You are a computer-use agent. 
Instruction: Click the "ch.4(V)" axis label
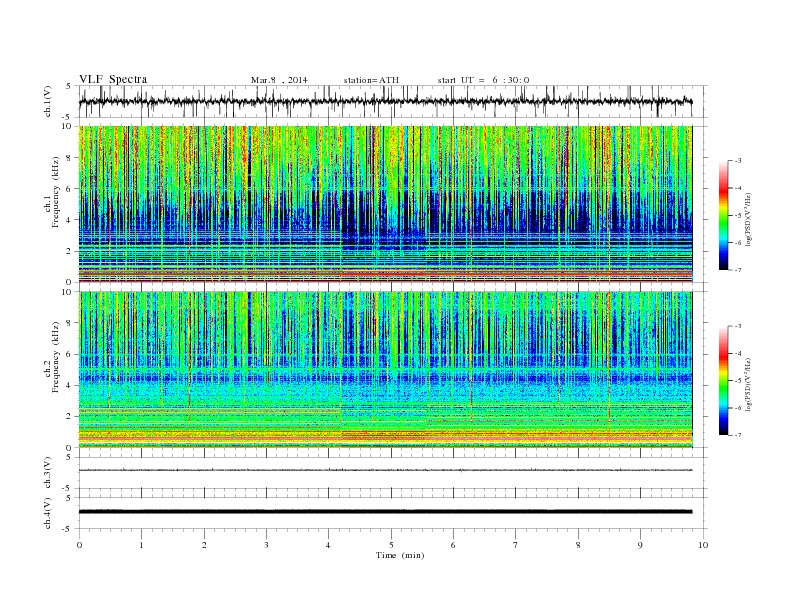point(48,513)
